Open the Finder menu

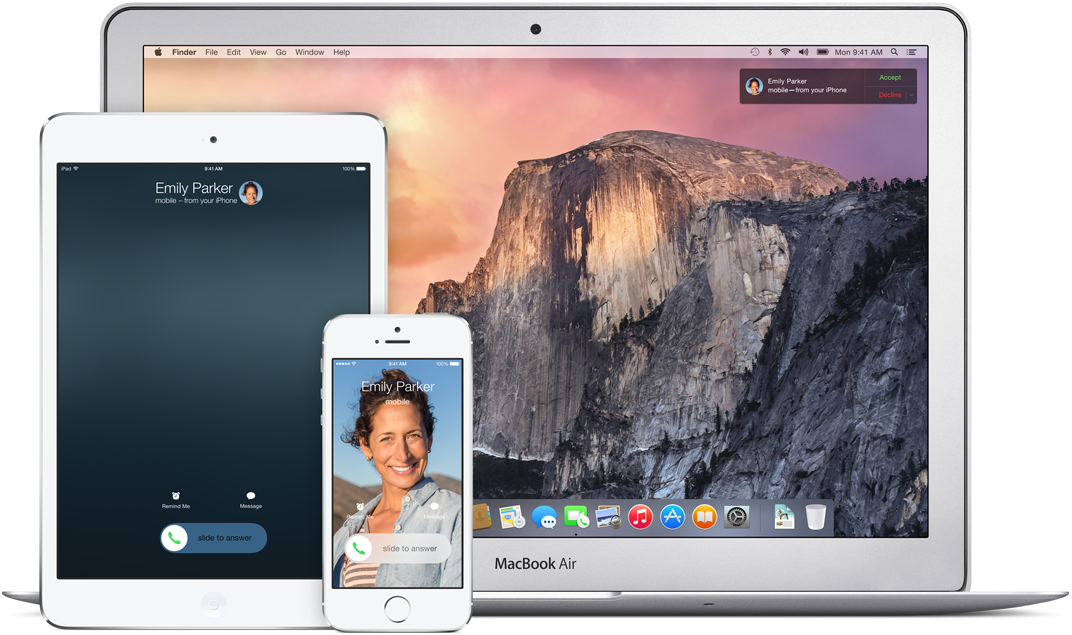tap(184, 52)
